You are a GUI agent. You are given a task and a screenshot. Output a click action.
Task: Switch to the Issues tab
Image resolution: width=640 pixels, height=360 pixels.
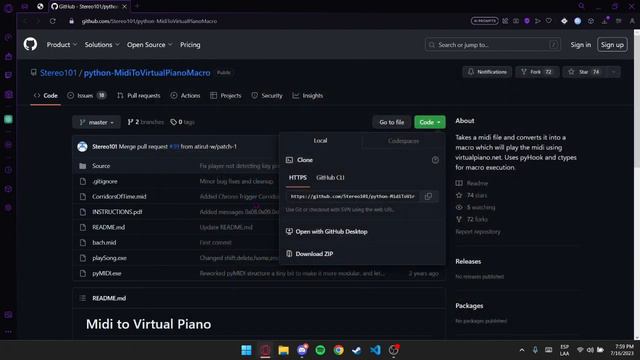click(86, 96)
